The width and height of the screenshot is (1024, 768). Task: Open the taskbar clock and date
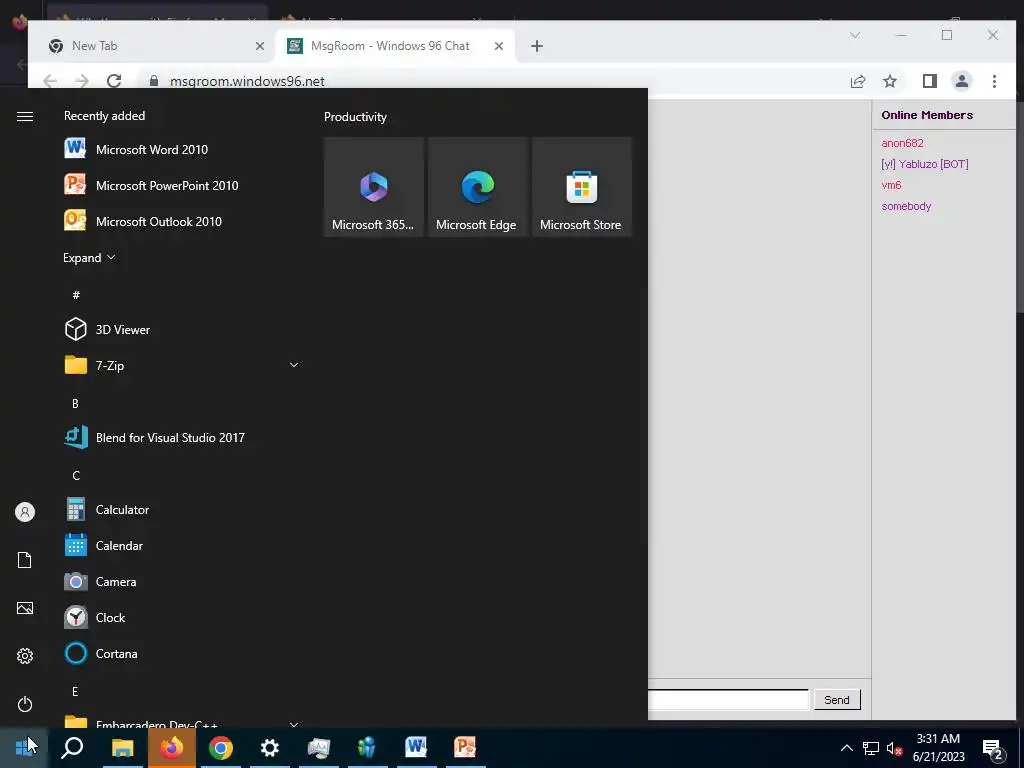(x=938, y=748)
